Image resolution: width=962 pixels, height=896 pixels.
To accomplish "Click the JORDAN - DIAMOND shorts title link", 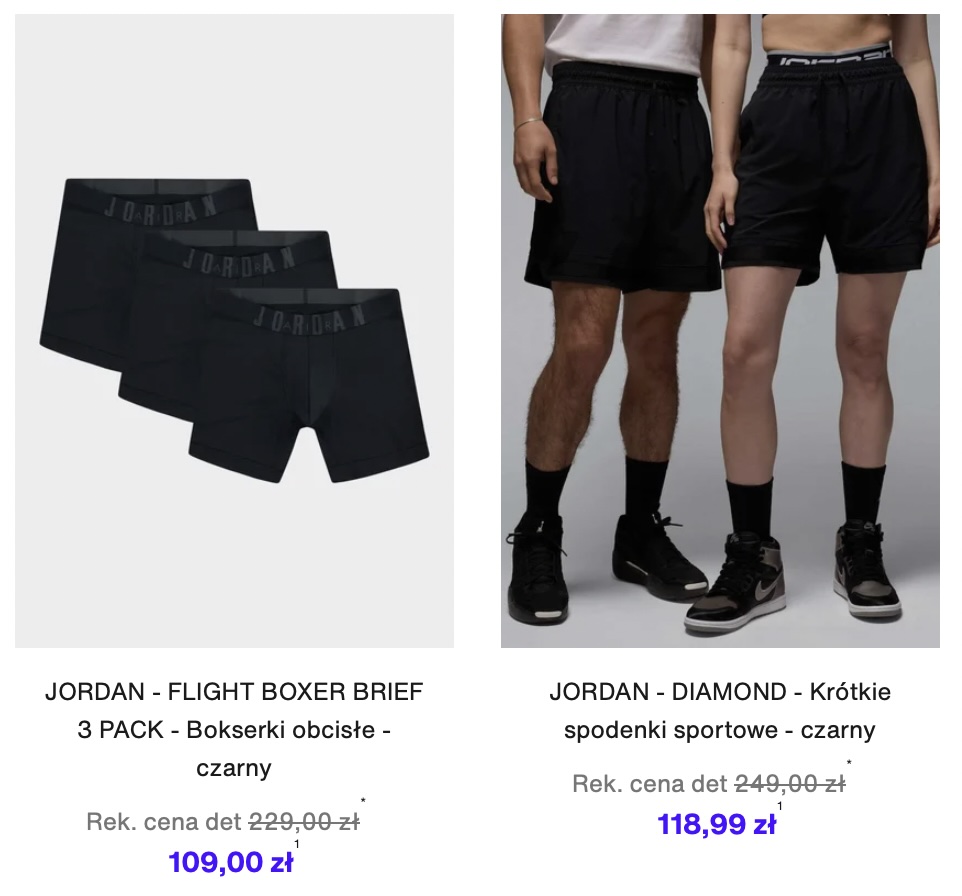I will (x=720, y=711).
